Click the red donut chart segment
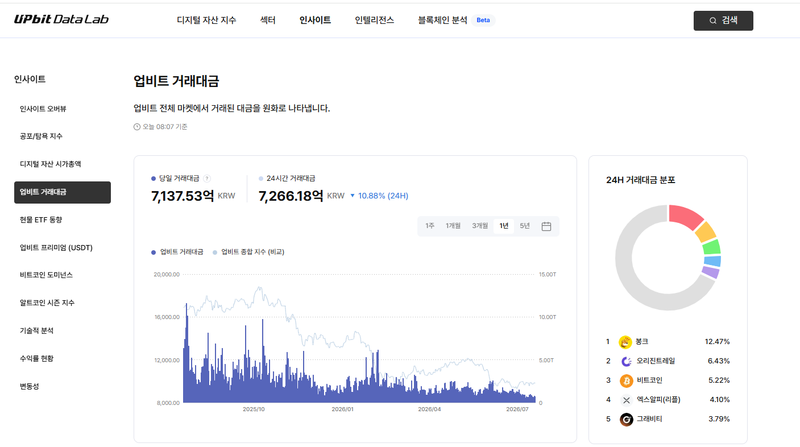800x447 pixels. tap(685, 216)
